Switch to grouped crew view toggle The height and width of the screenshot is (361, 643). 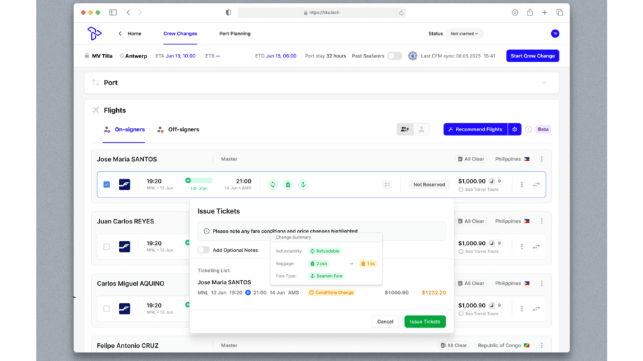pos(405,129)
